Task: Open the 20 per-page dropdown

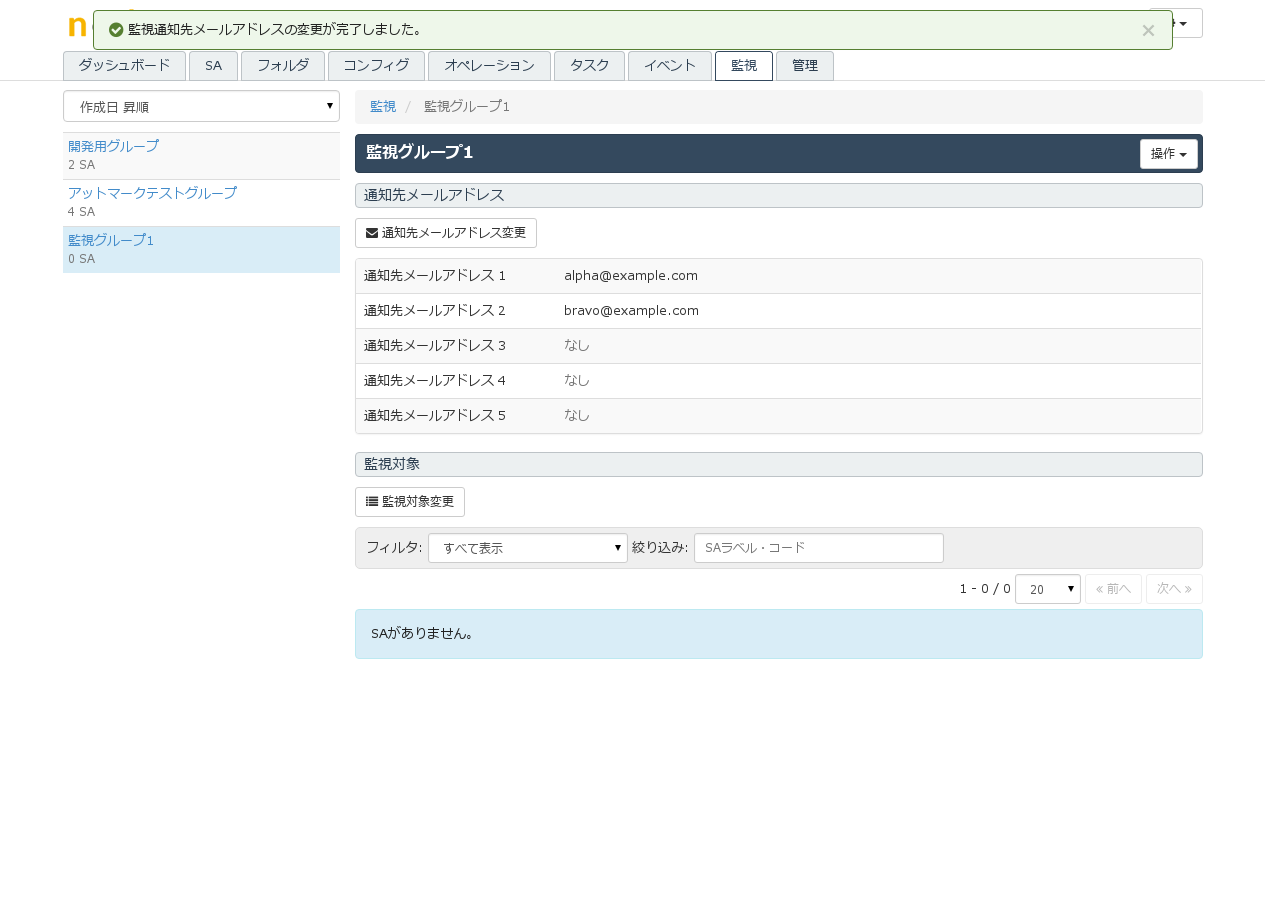Action: [x=1048, y=589]
